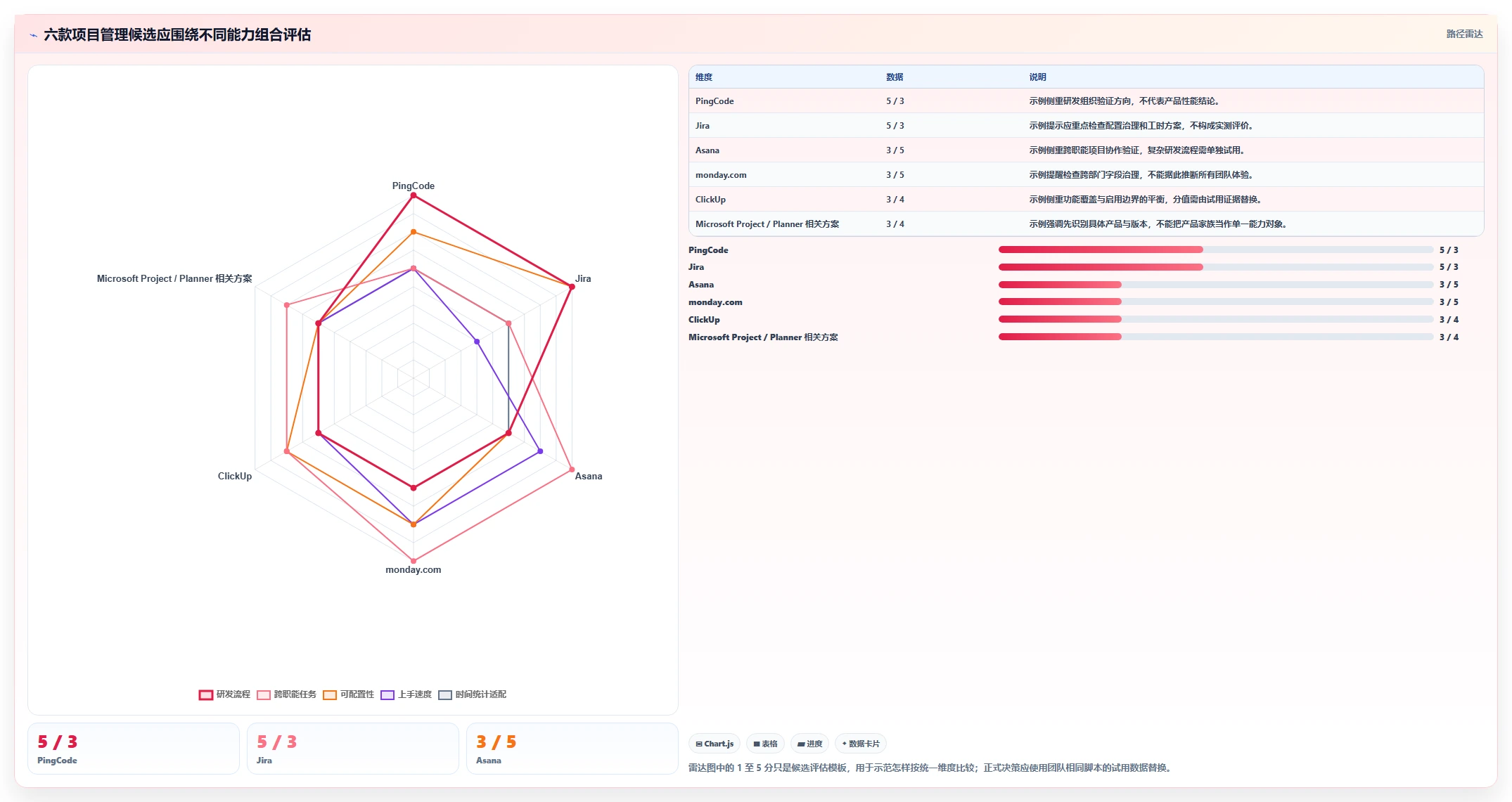
Task: Toggle the 可配置性 legend item
Action: tap(349, 694)
